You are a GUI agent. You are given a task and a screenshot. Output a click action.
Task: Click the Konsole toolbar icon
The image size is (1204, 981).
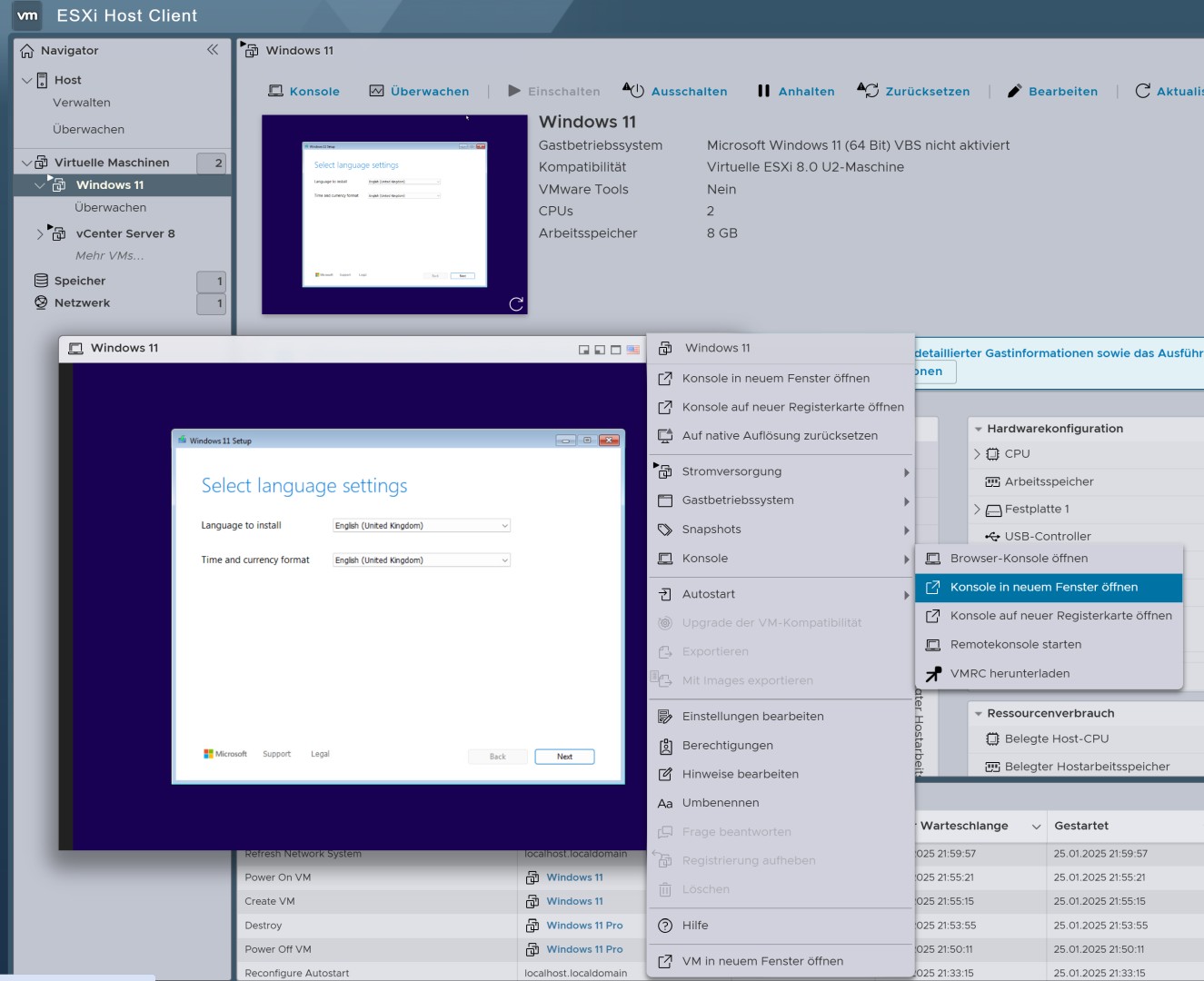coord(275,91)
